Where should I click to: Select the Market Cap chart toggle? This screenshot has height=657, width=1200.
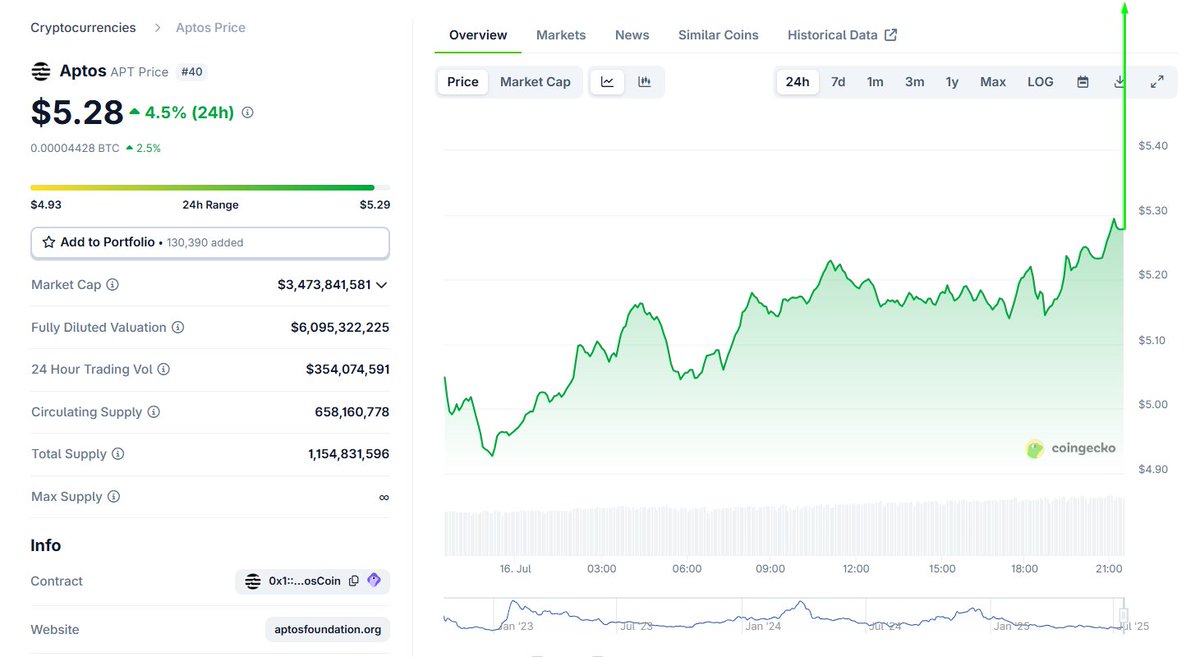coord(535,82)
